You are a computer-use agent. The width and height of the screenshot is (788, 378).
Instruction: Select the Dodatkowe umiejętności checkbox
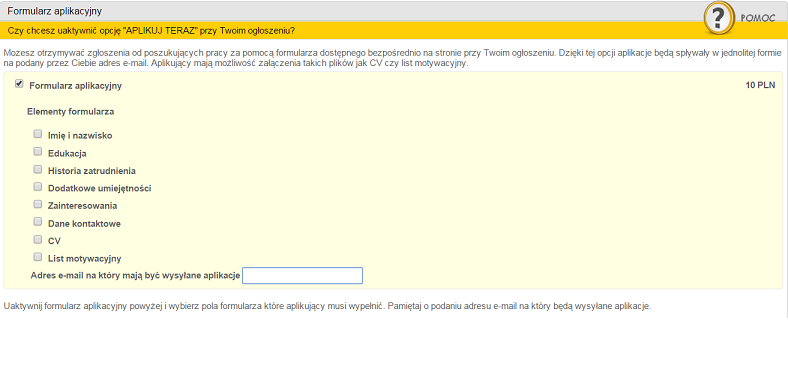[x=37, y=187]
